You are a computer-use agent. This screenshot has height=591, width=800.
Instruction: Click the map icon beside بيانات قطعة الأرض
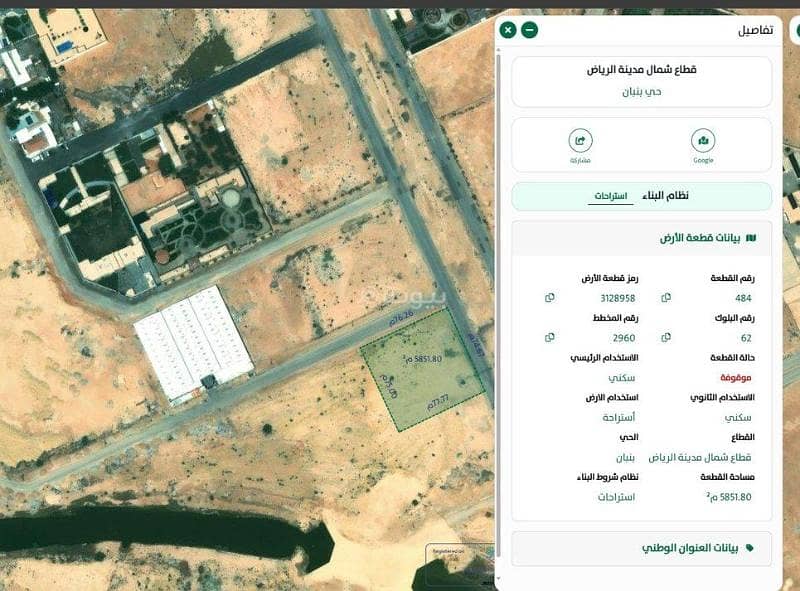click(751, 238)
